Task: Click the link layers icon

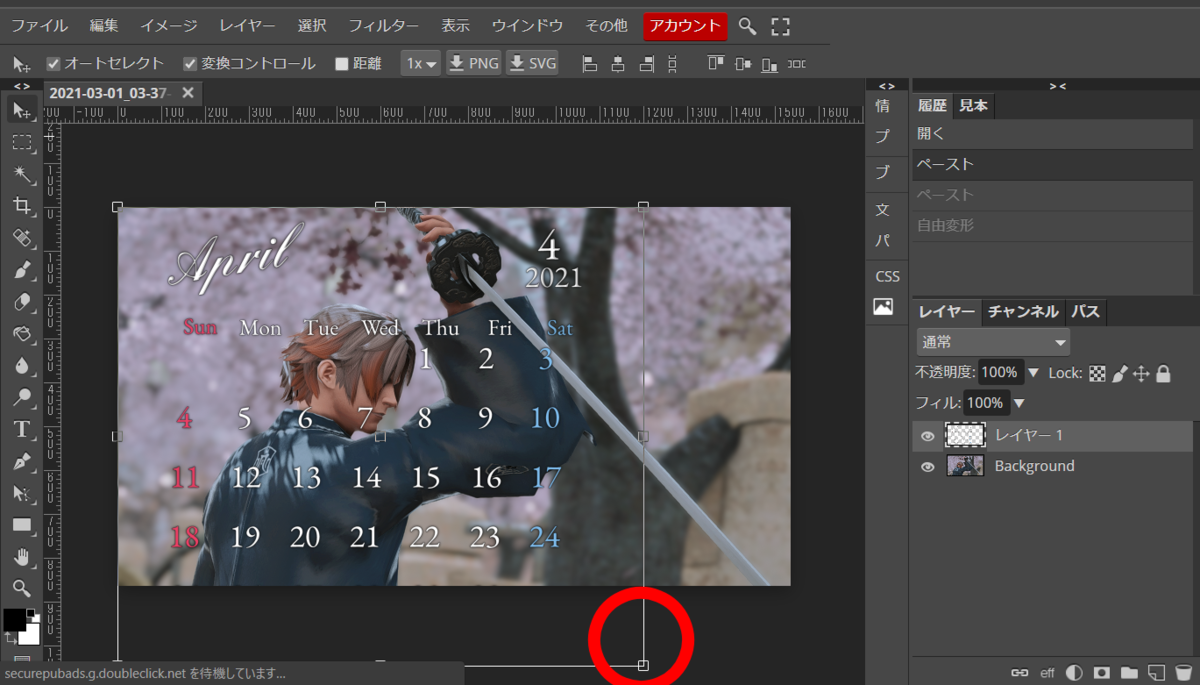Action: (x=1020, y=672)
